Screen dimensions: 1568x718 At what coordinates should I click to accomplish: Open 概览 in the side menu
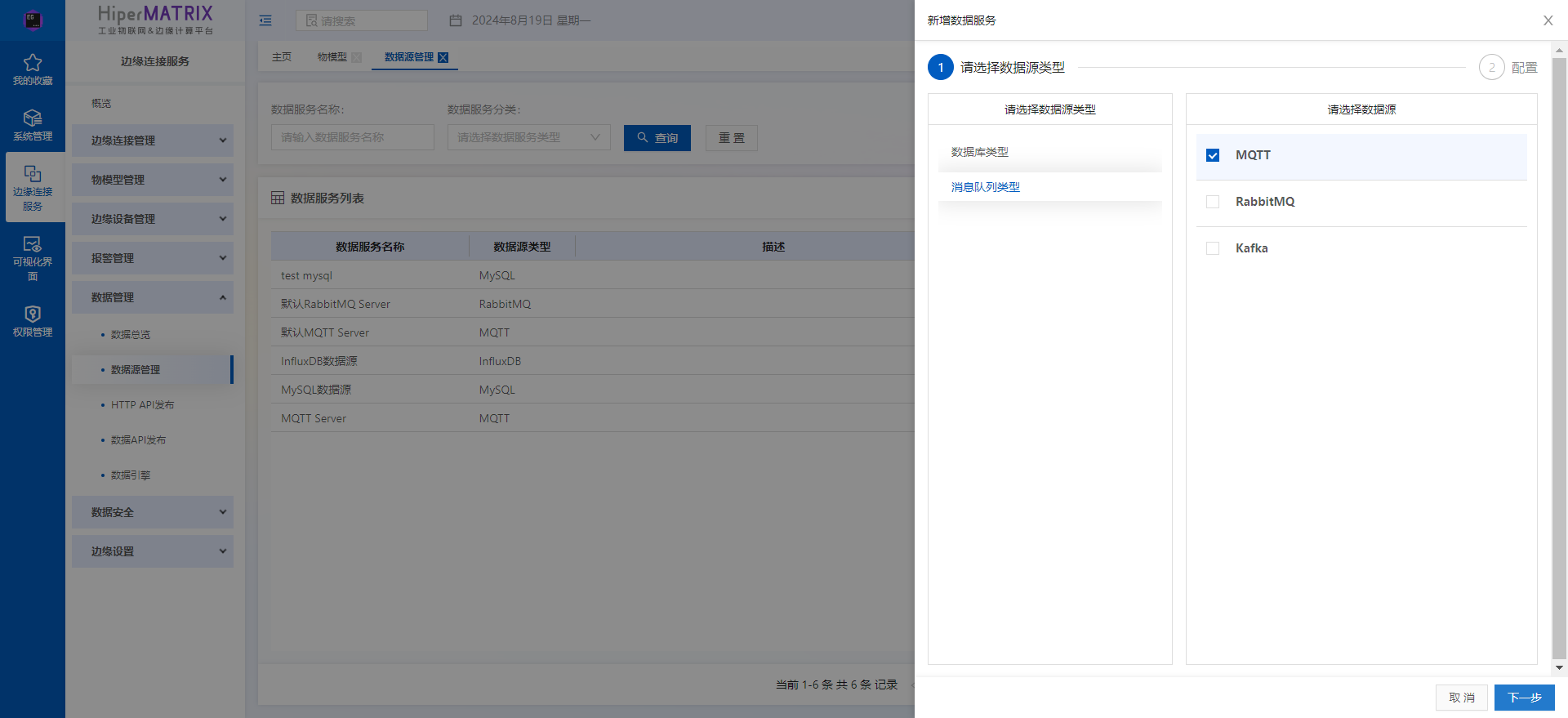coord(101,104)
